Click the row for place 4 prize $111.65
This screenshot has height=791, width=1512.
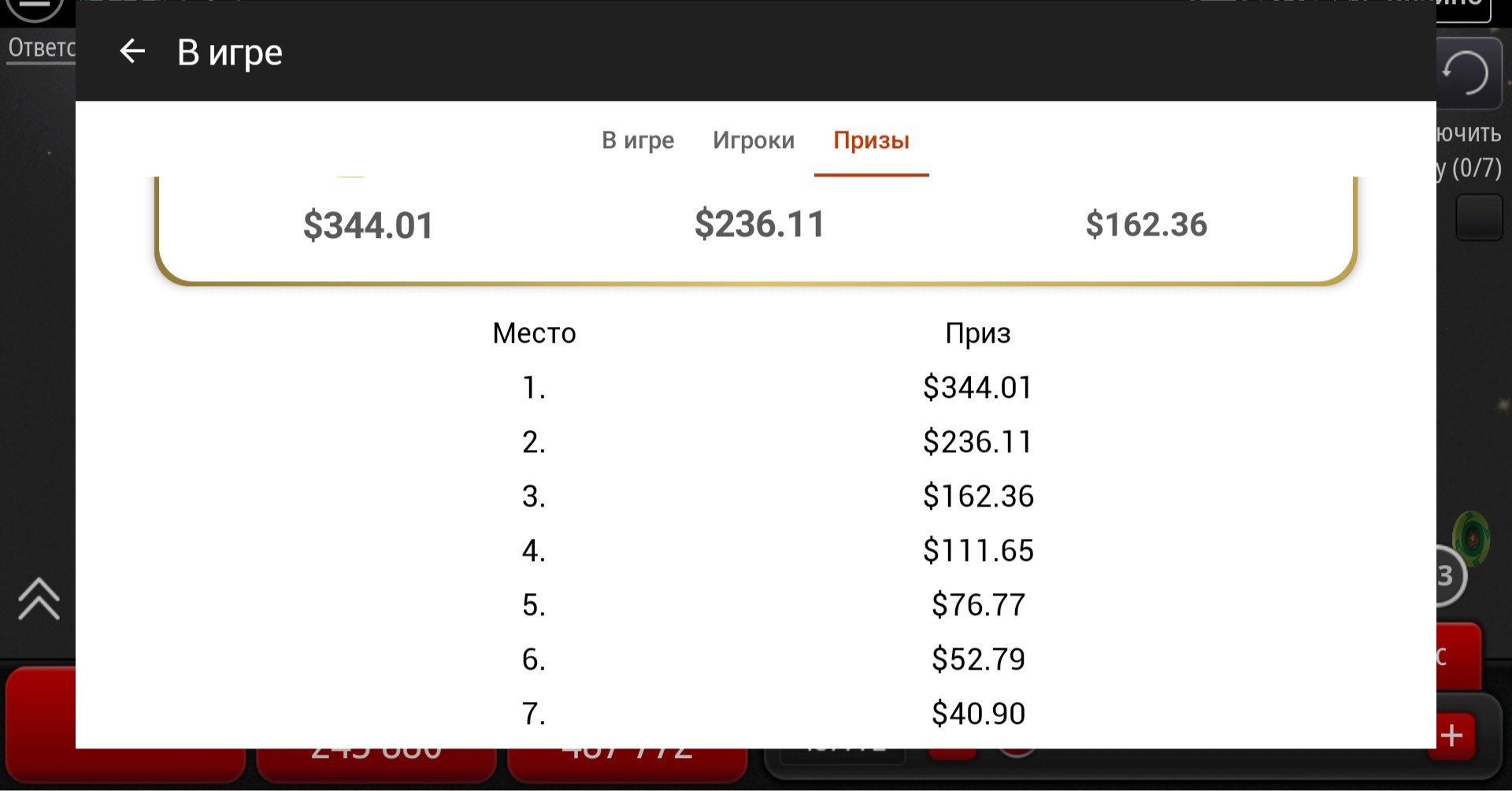click(756, 550)
